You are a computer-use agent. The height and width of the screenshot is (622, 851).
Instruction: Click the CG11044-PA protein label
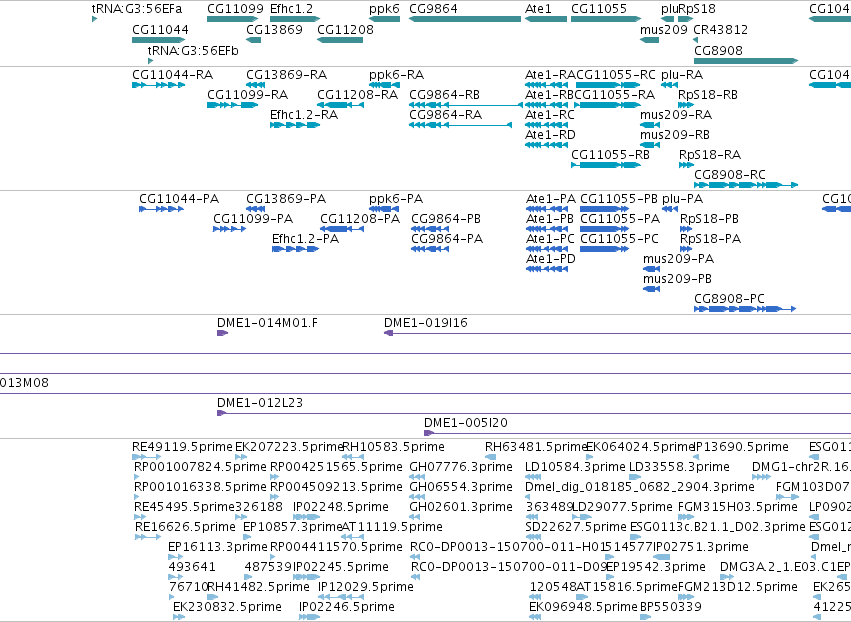click(x=179, y=199)
